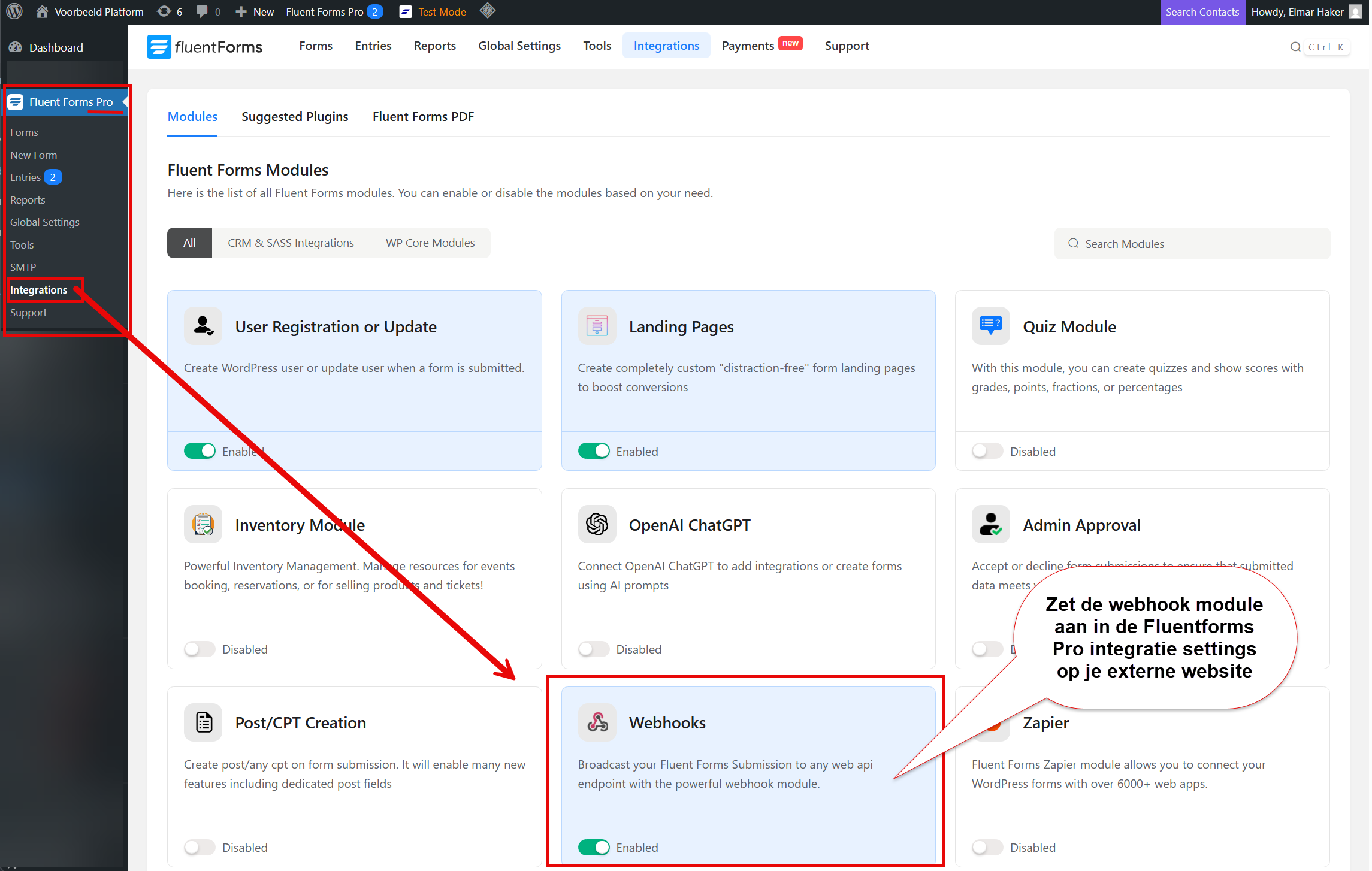Open Forms in top navigation
1372x871 pixels.
(x=316, y=46)
